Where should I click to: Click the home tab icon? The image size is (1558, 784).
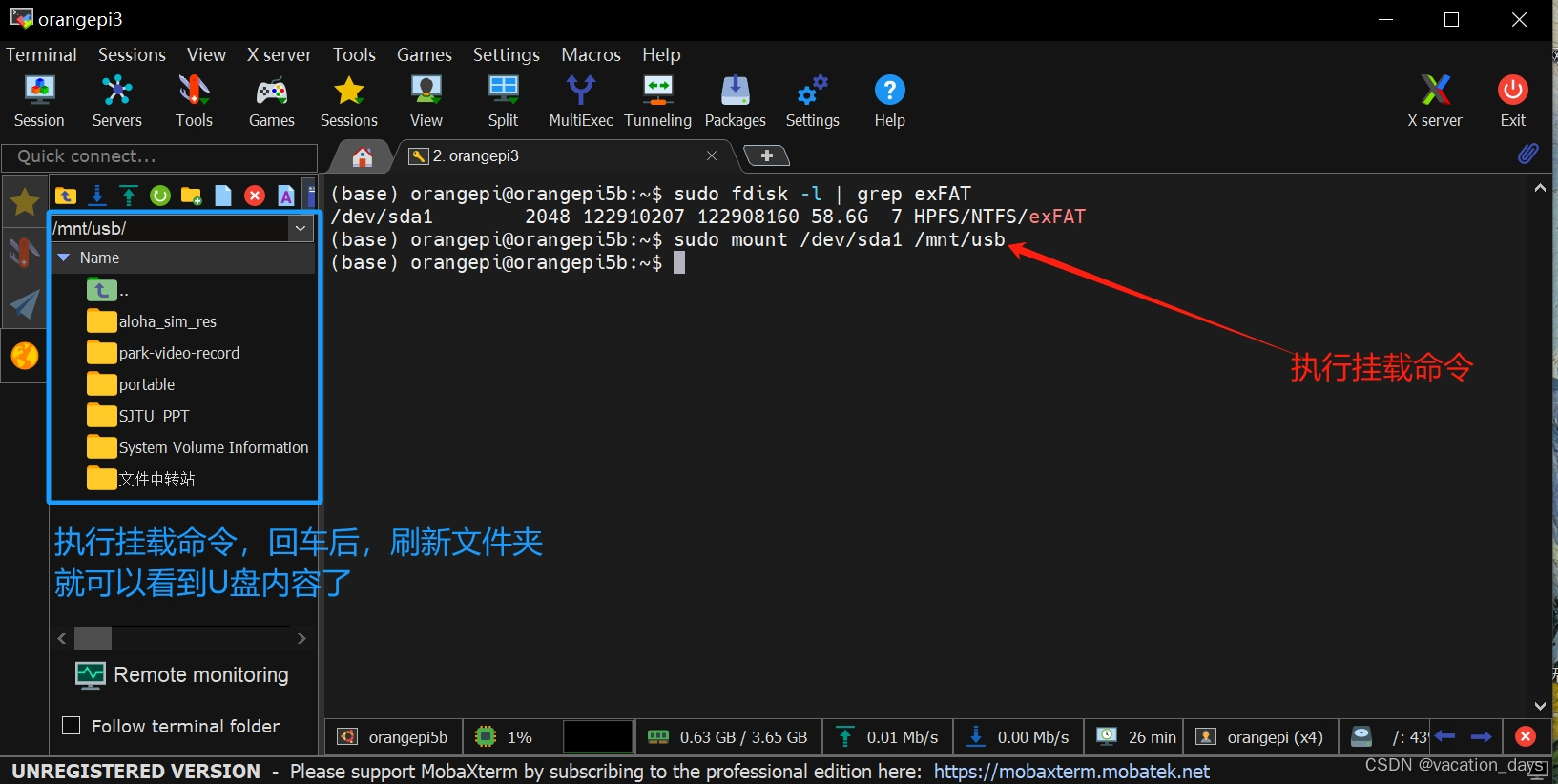coord(363,156)
